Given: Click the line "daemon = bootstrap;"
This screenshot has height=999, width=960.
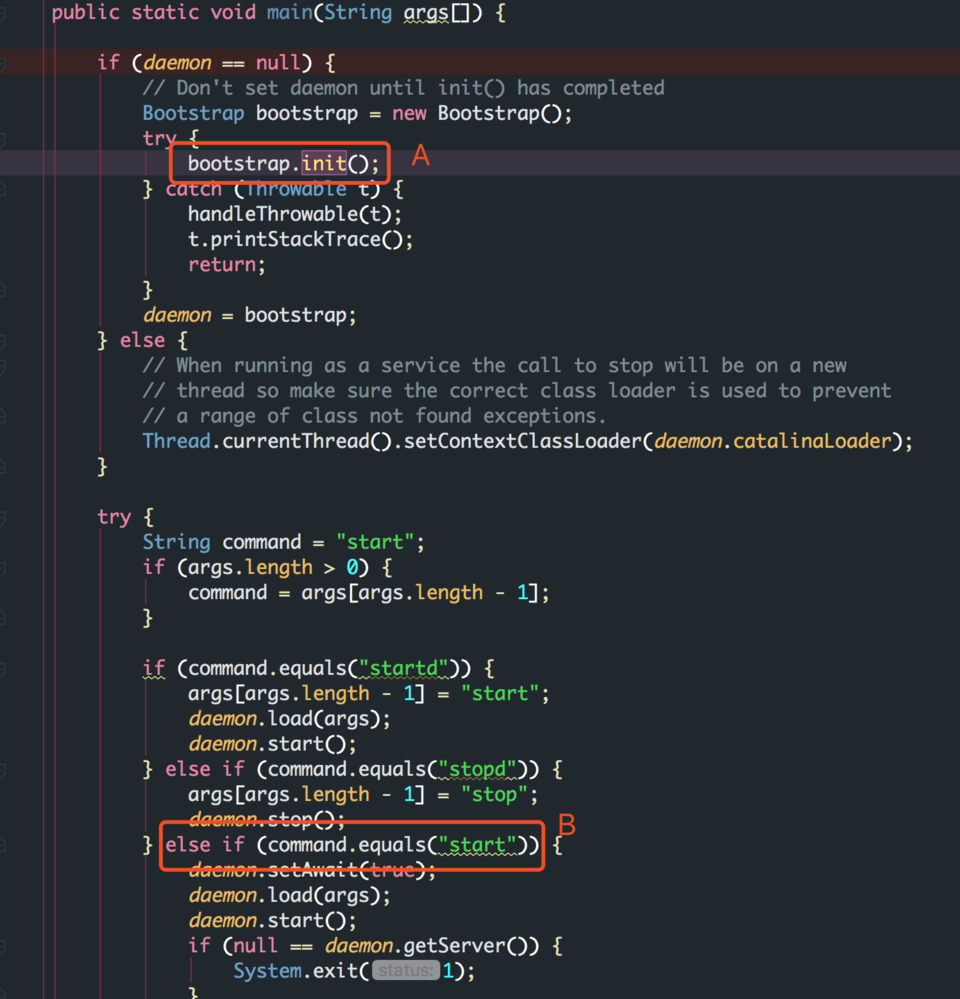Looking at the screenshot, I should [250, 315].
